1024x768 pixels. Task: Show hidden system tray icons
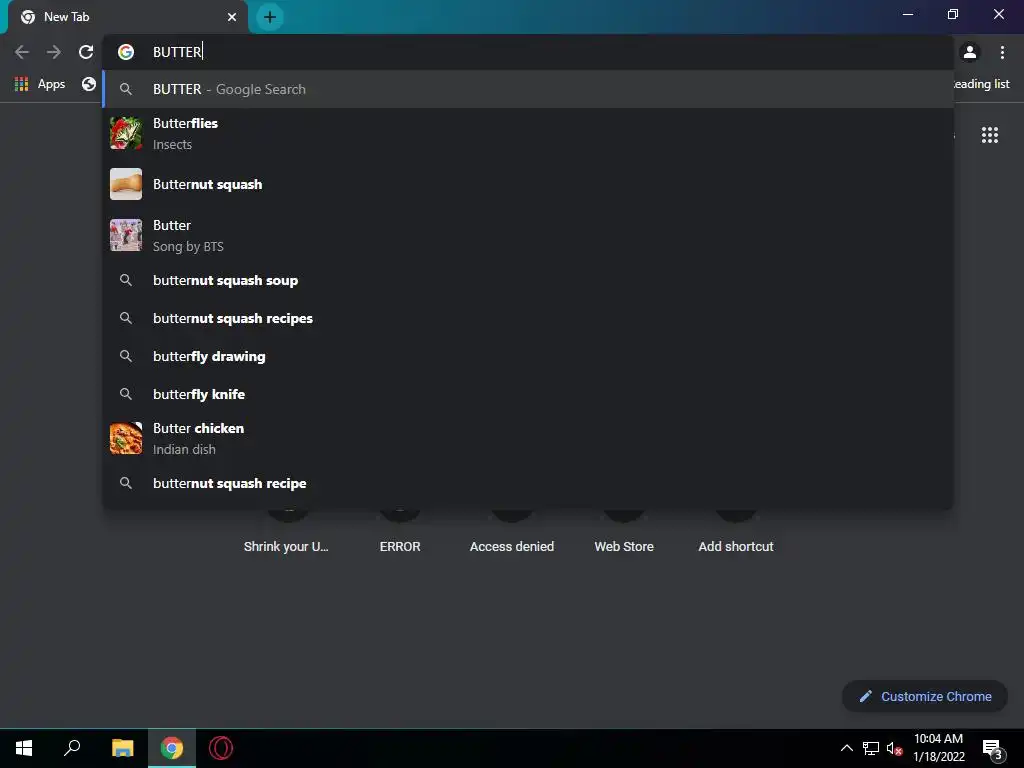point(846,748)
